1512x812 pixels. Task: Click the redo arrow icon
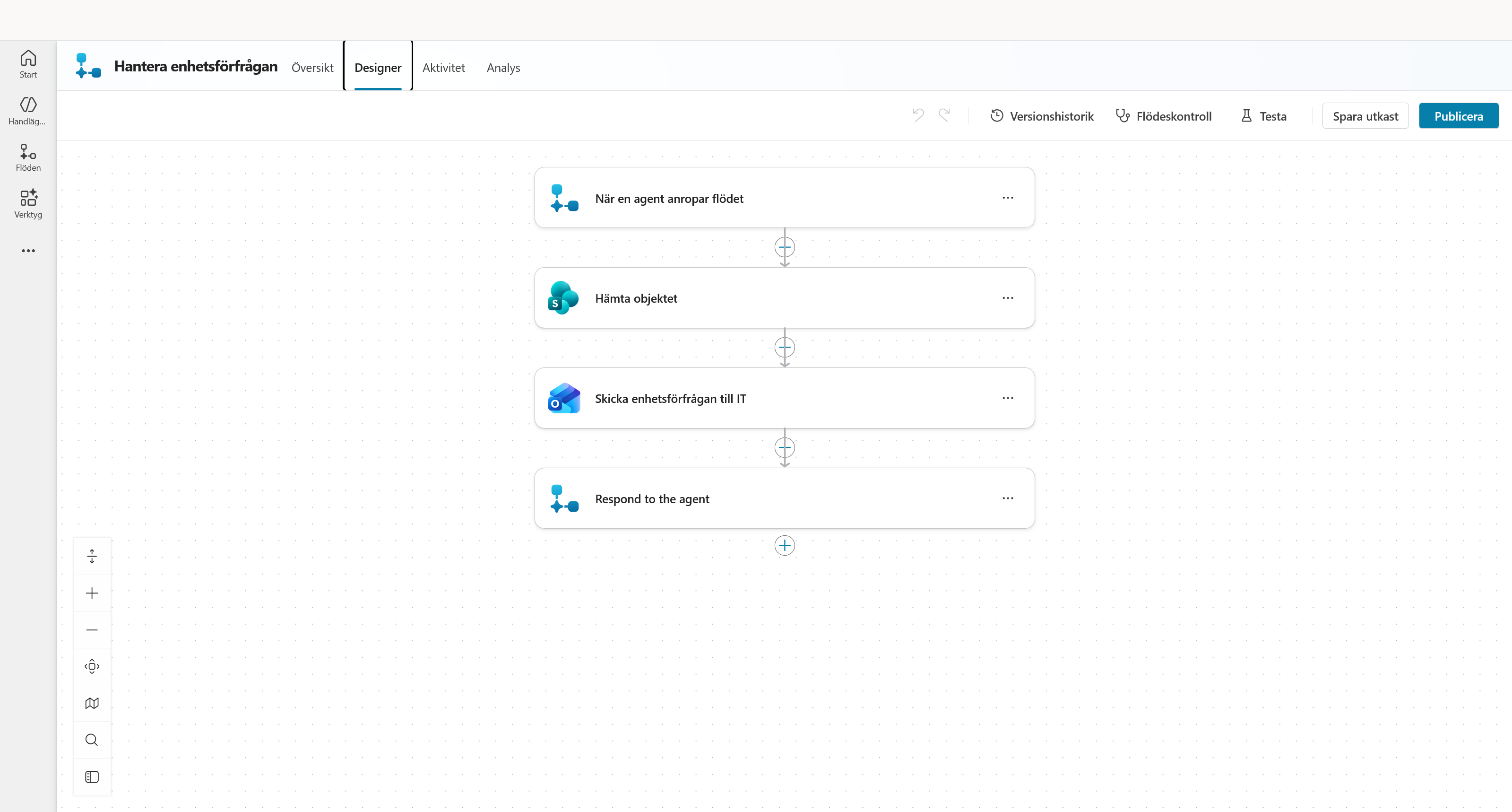[x=944, y=115]
